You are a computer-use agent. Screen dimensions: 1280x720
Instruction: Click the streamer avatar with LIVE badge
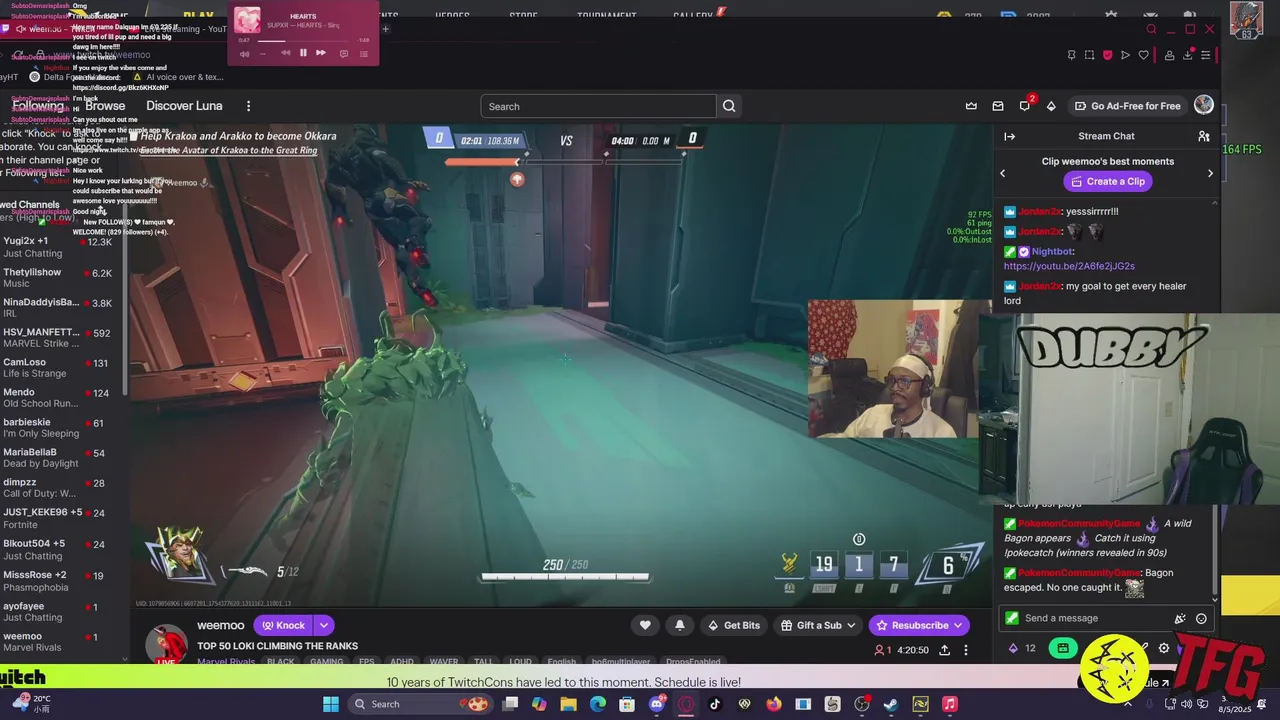pyautogui.click(x=167, y=645)
